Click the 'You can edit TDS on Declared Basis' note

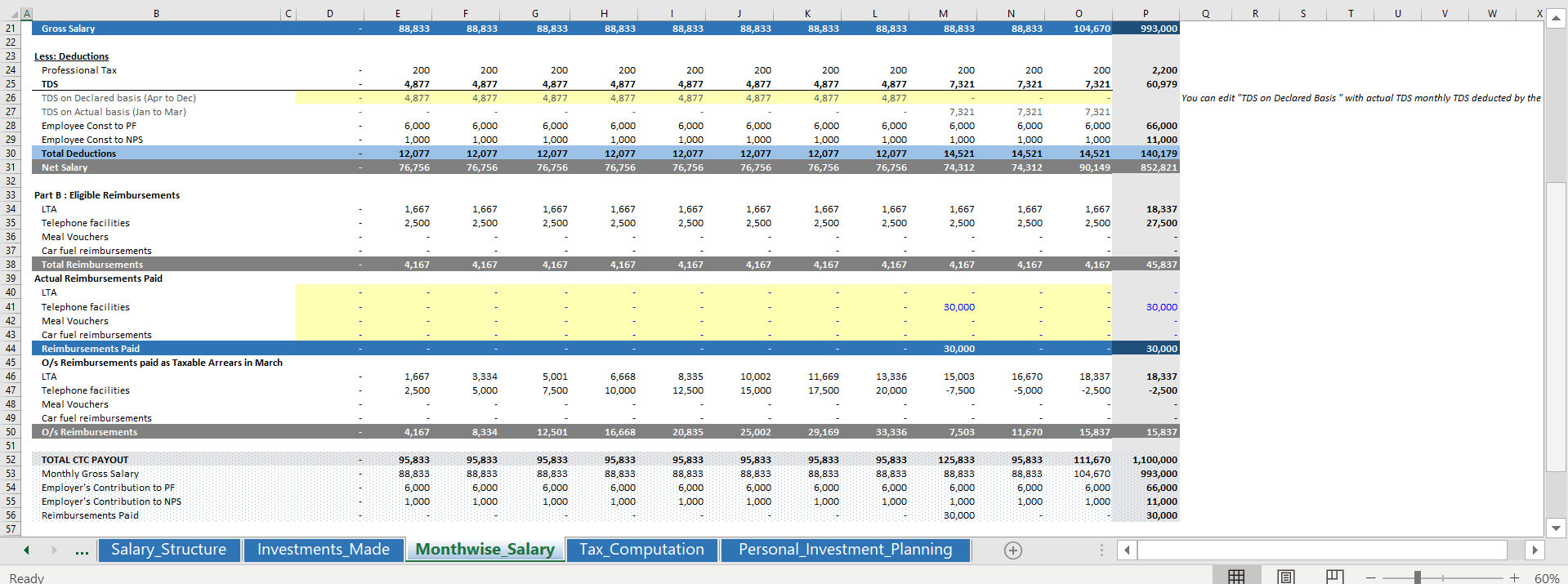1361,98
